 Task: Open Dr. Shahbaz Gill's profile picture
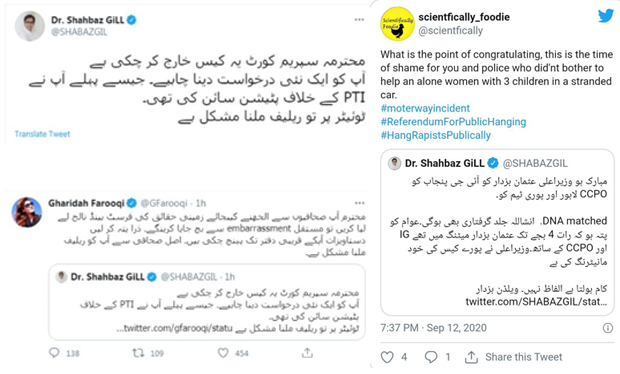[30, 26]
